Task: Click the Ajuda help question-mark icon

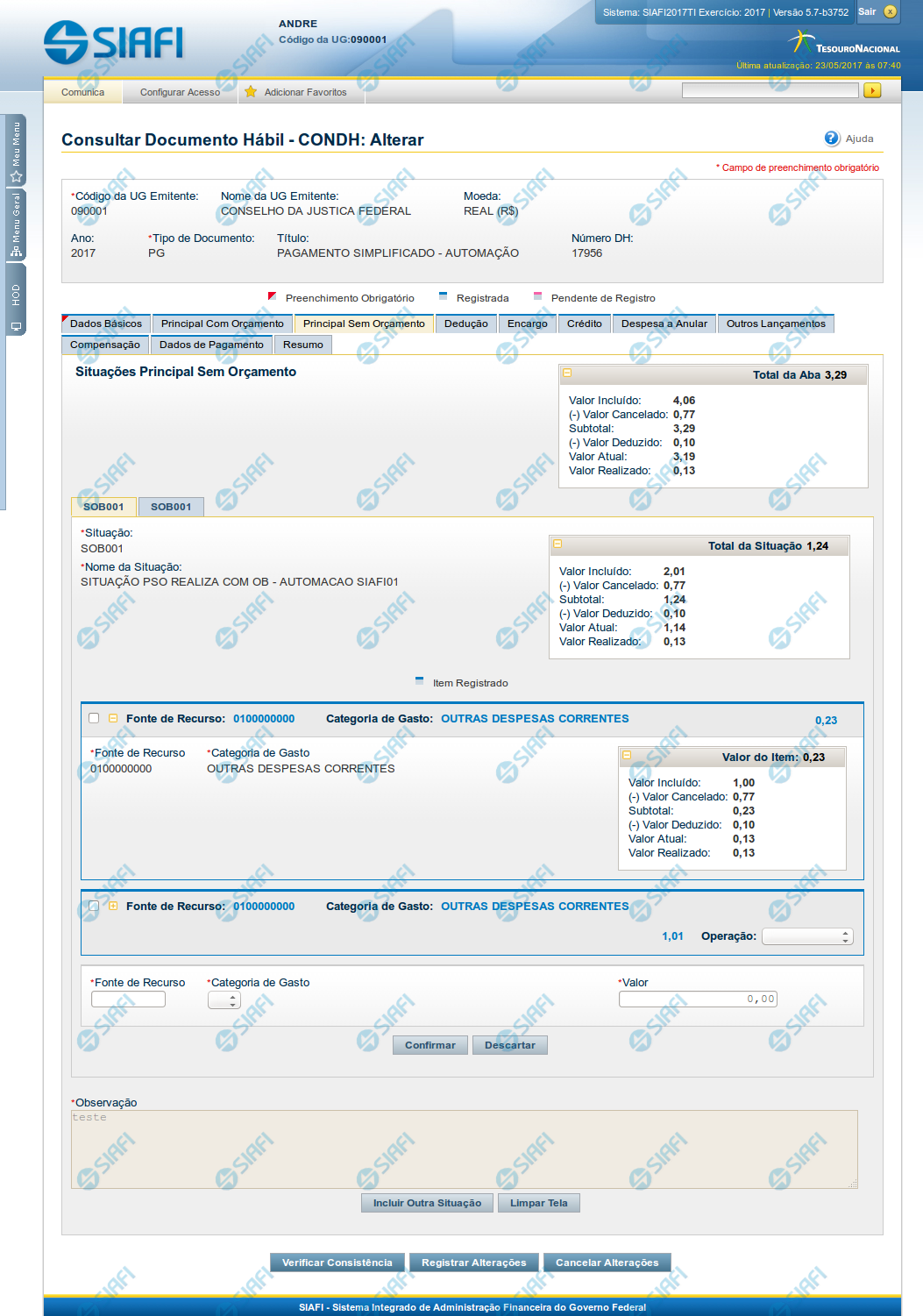Action: [832, 139]
